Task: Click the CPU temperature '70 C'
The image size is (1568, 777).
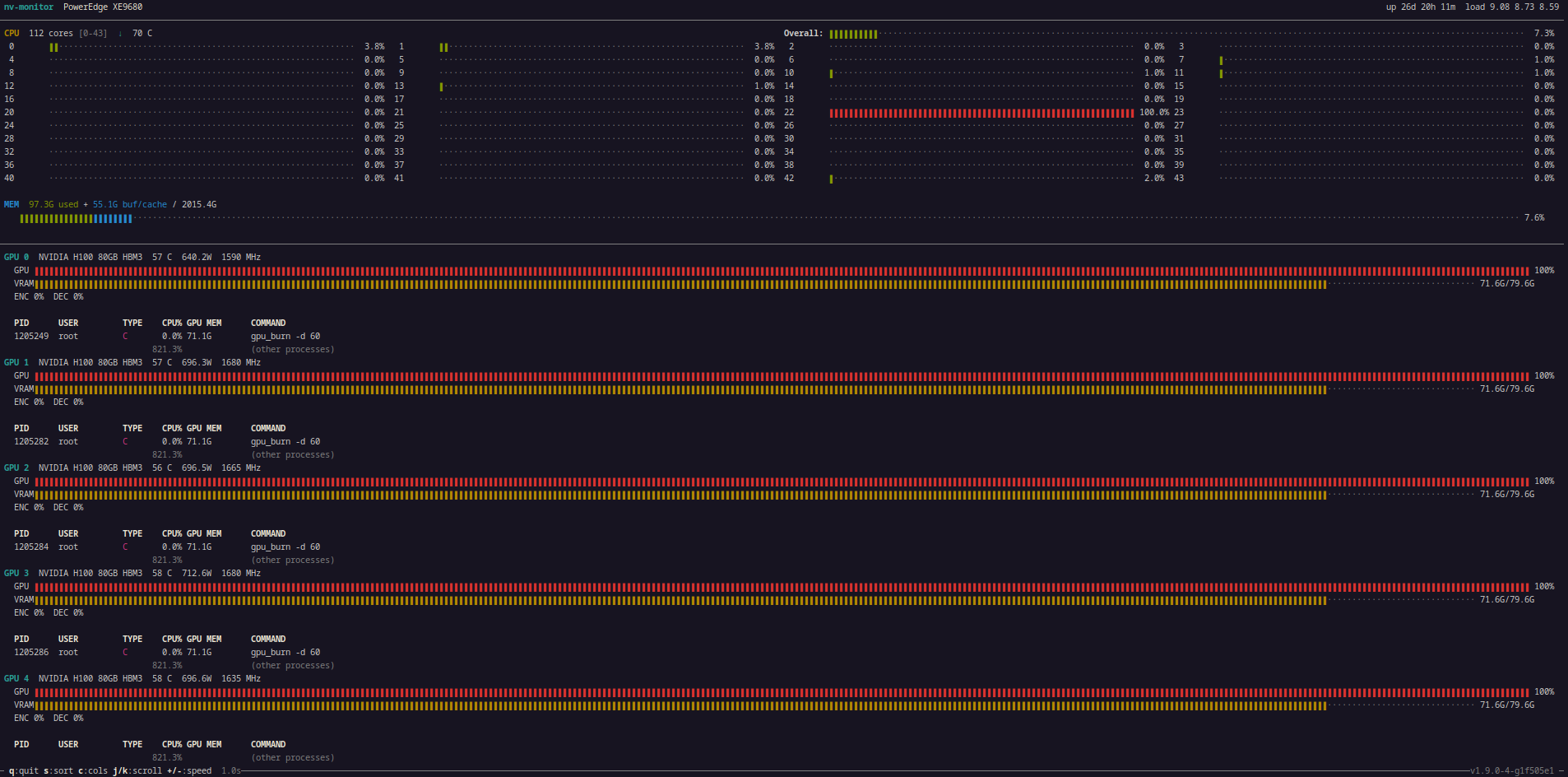Action: coord(142,34)
